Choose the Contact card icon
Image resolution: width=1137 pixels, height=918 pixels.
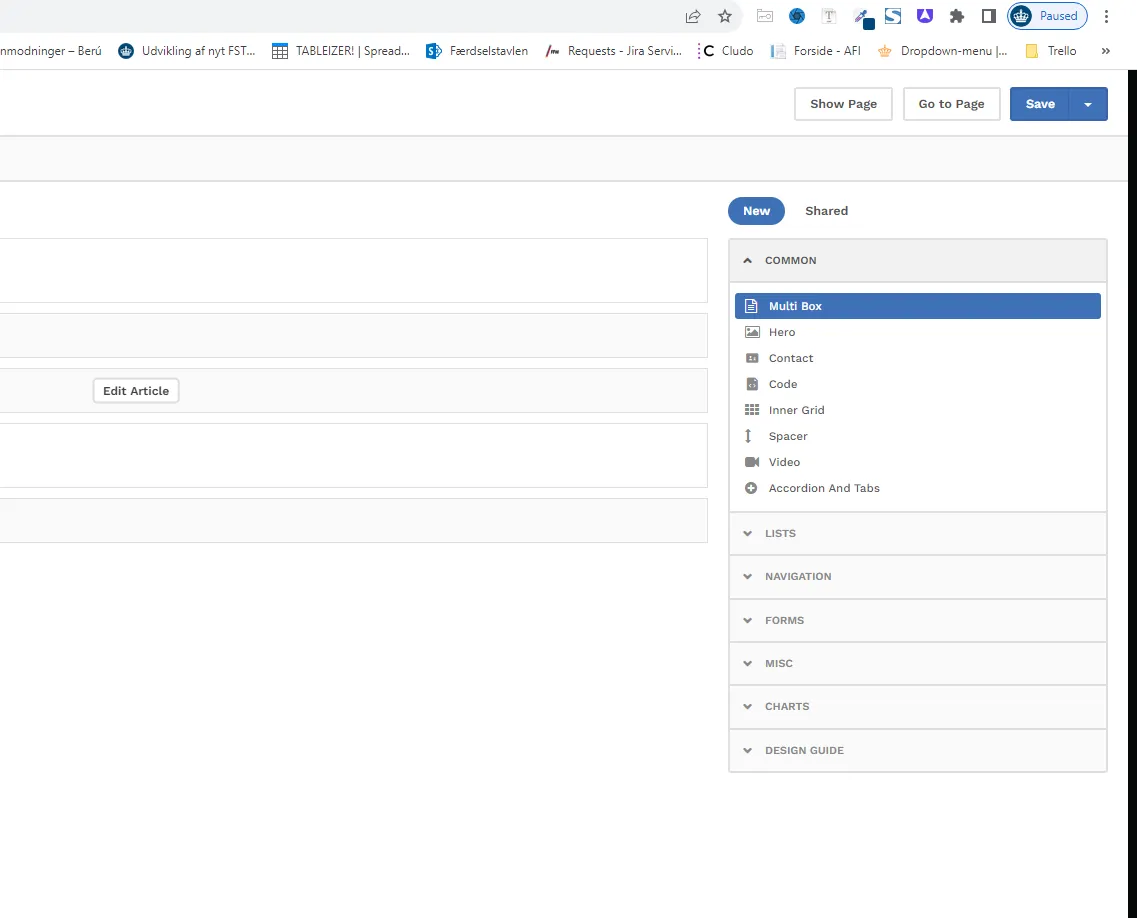[x=752, y=358]
